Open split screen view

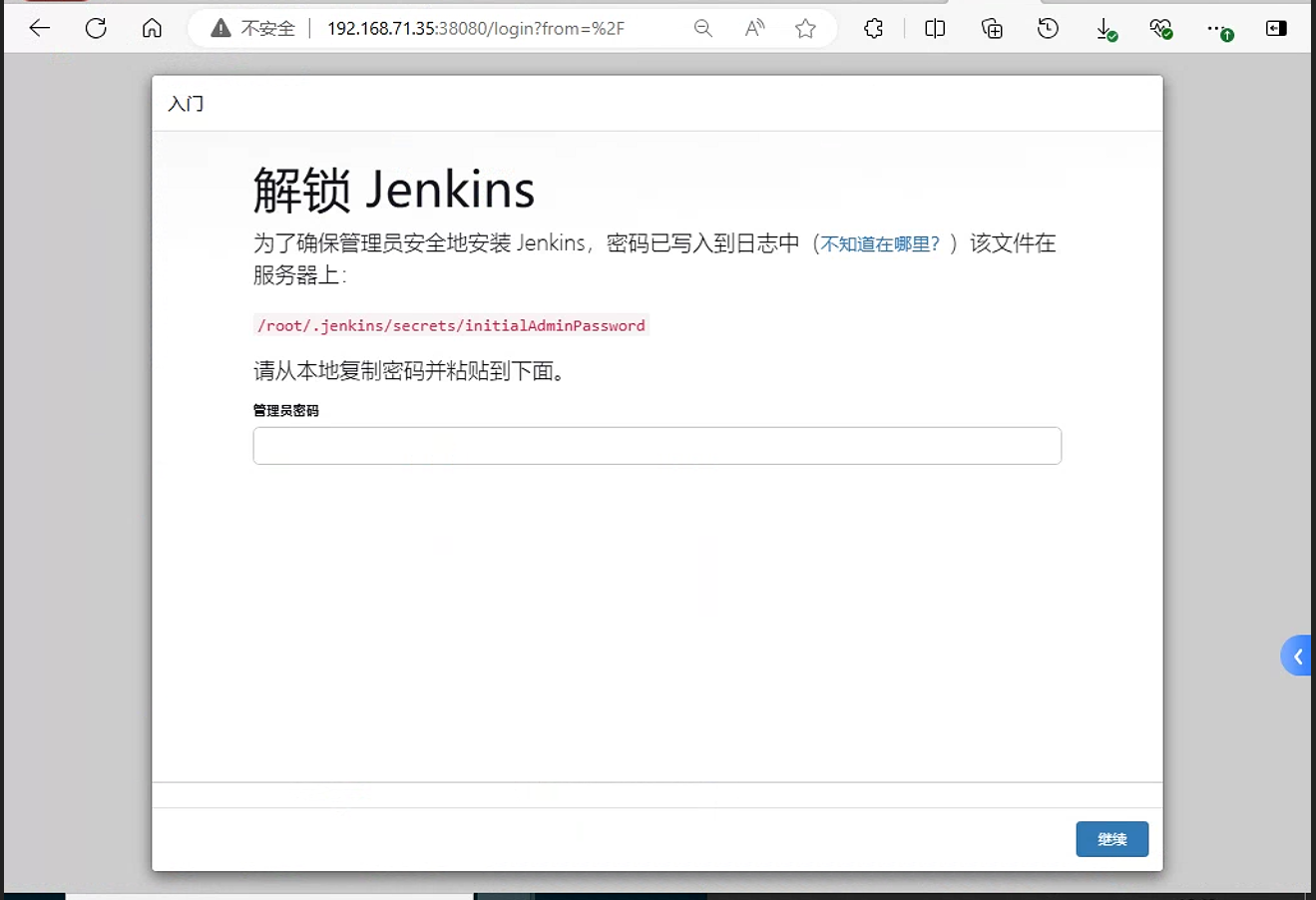click(935, 29)
